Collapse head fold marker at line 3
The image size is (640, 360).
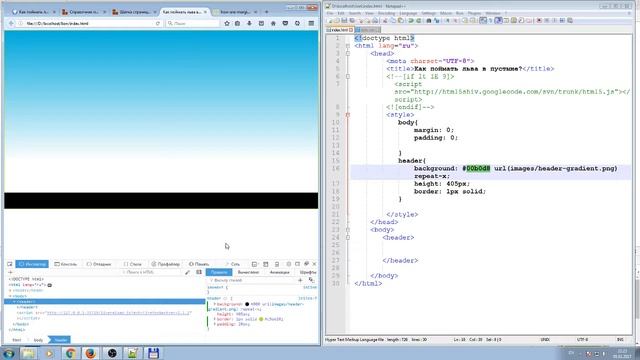(348, 53)
